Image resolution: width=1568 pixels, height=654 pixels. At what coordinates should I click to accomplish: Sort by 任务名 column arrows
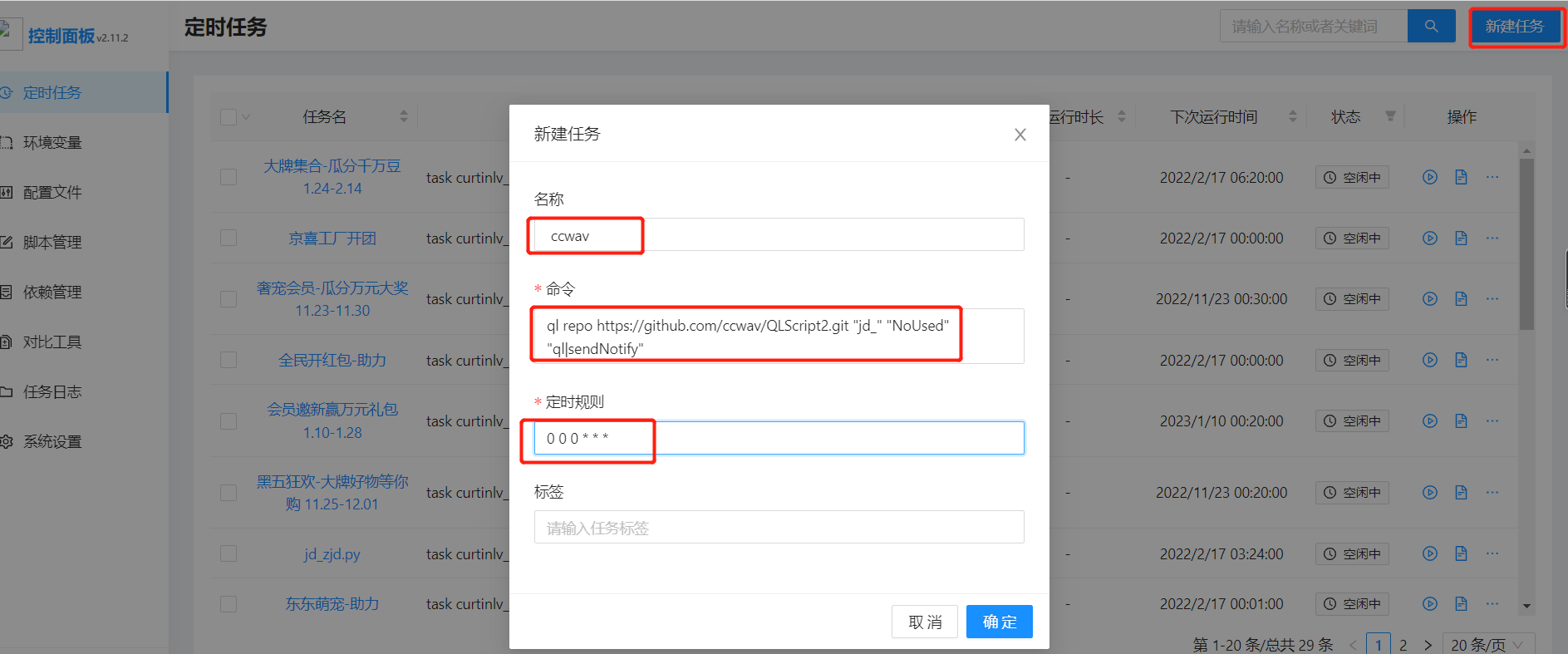coord(404,116)
